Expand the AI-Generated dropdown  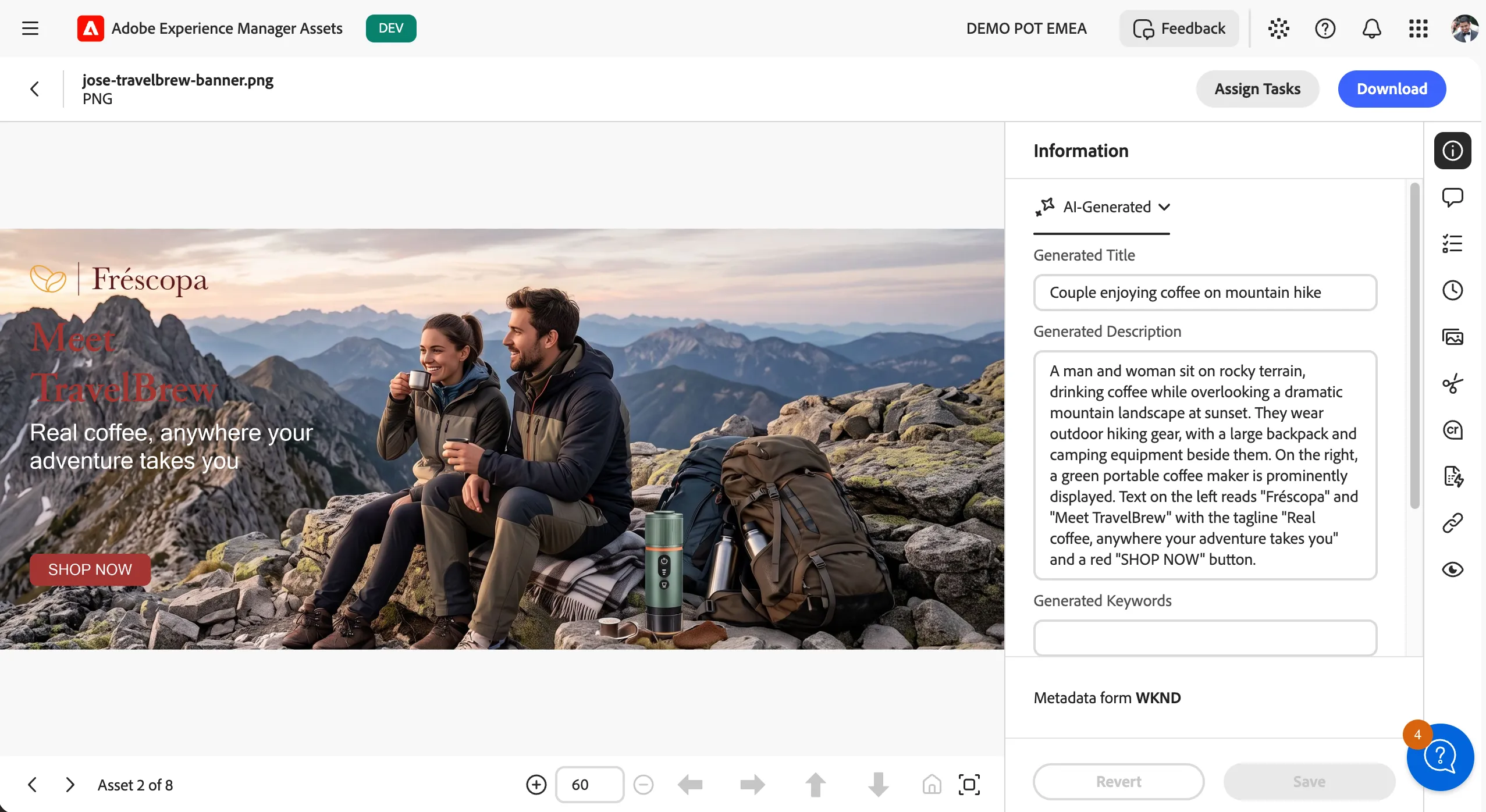(1102, 207)
